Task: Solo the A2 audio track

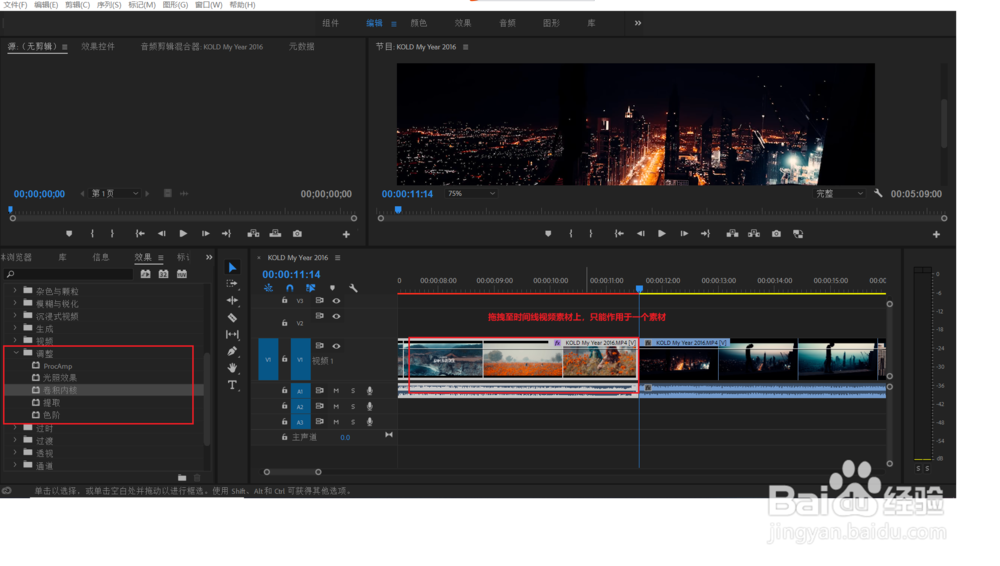Action: pyautogui.click(x=352, y=407)
